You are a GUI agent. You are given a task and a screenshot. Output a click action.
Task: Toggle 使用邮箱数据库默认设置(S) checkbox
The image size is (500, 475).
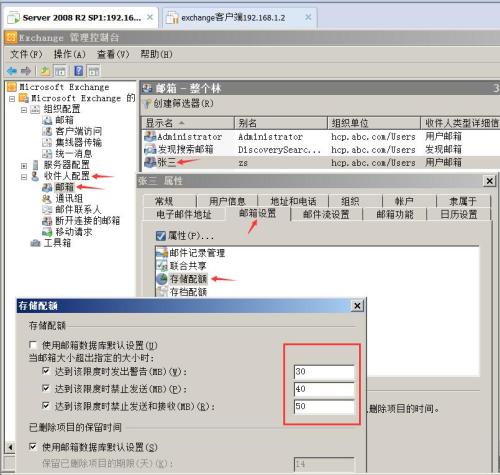(x=33, y=446)
